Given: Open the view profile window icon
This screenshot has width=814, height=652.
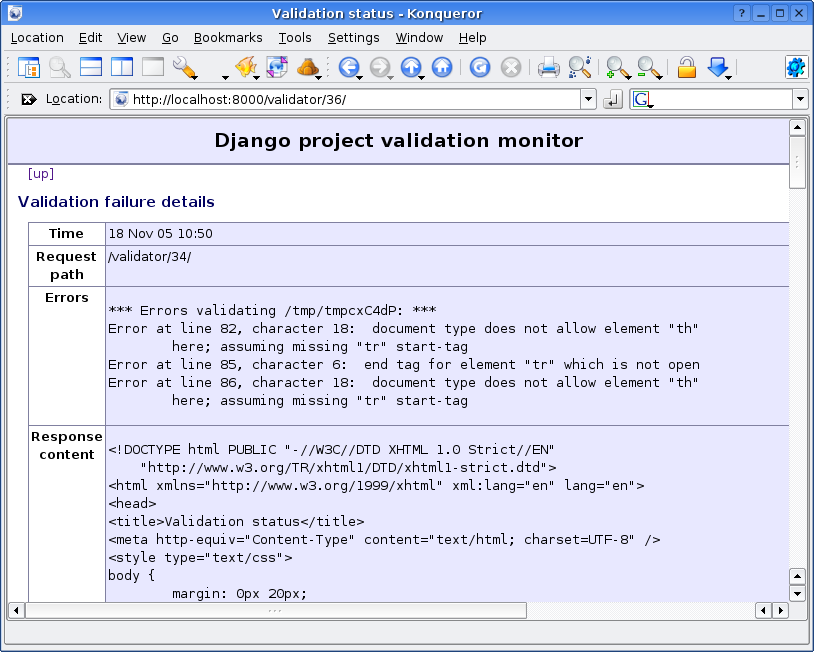Looking at the screenshot, I should pyautogui.click(x=29, y=67).
